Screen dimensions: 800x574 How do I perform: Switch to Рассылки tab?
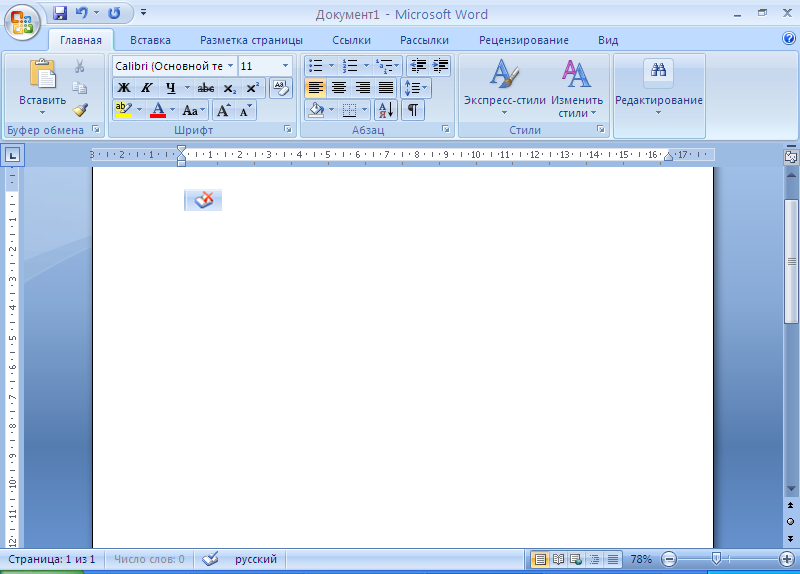[x=424, y=40]
